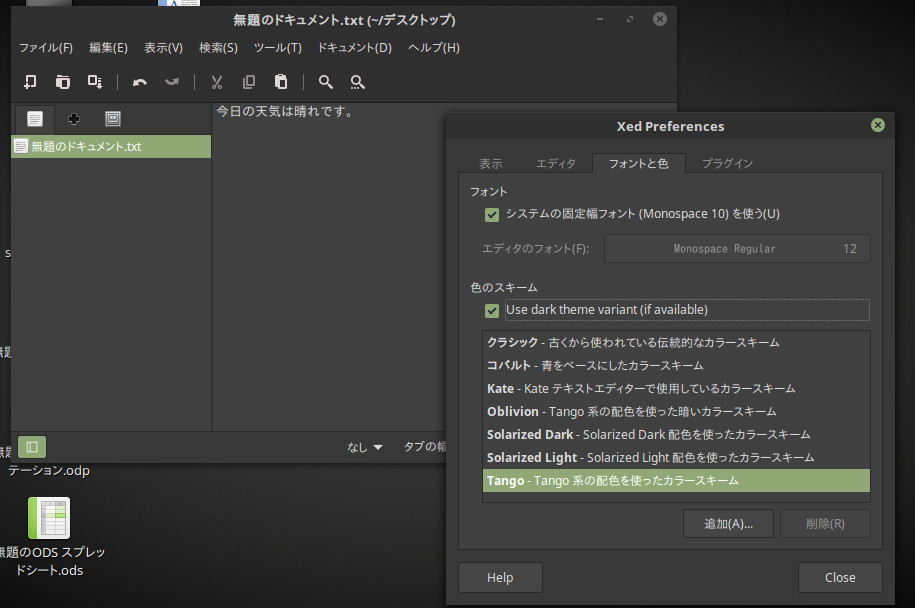Open 表示(V) menu
Image resolution: width=915 pixels, height=608 pixels.
pyautogui.click(x=163, y=48)
